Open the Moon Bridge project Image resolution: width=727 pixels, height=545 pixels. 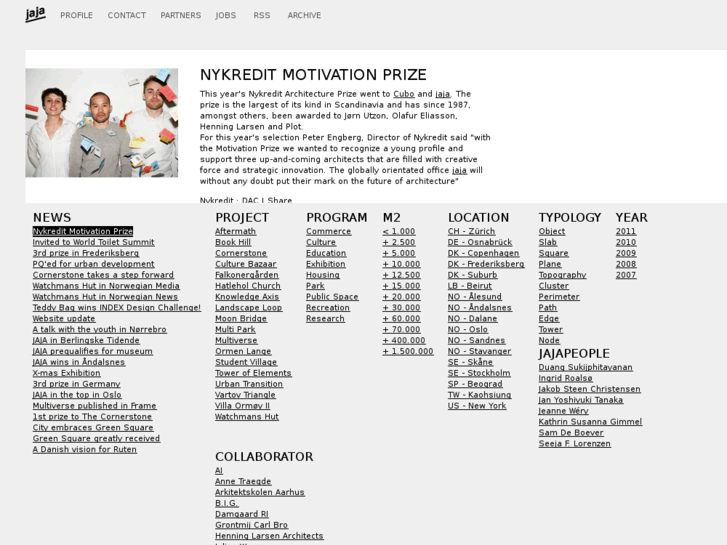click(241, 319)
